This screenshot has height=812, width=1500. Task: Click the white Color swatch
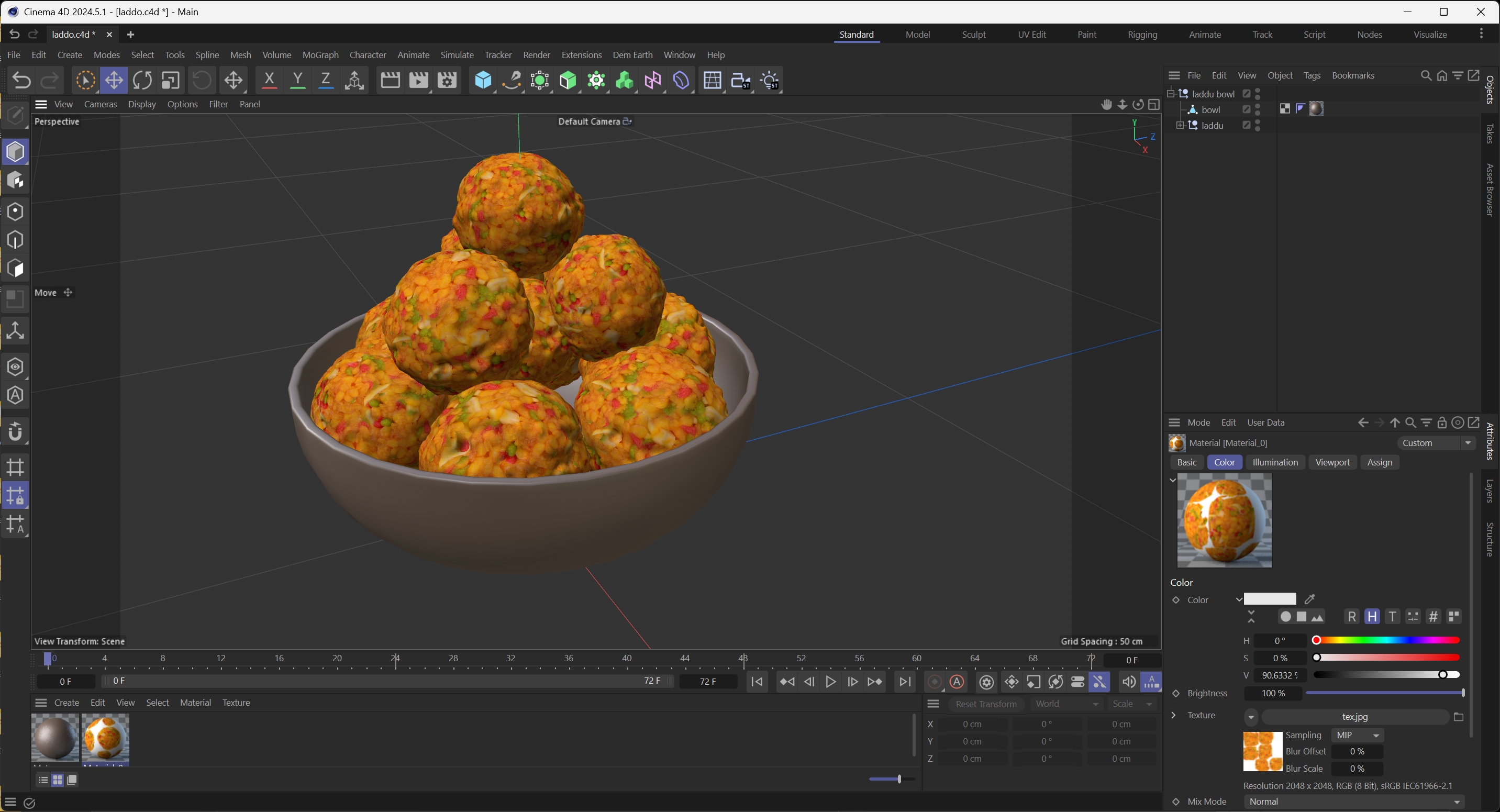(1270, 599)
